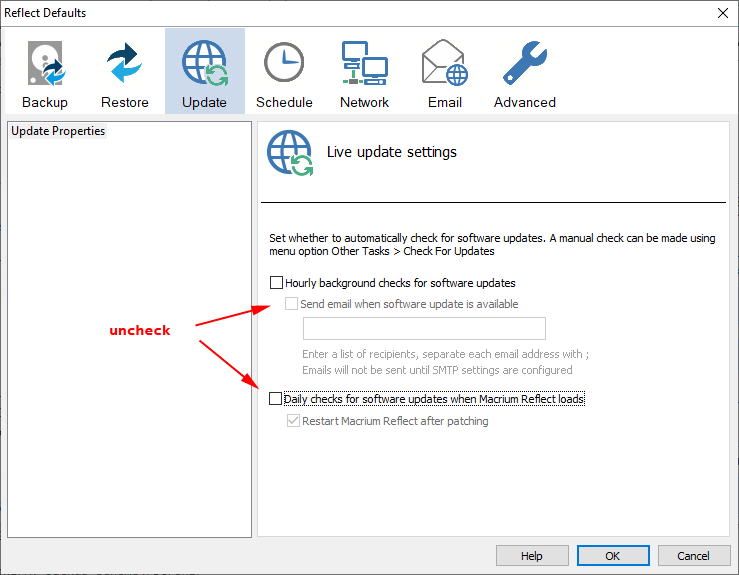739x575 pixels.
Task: Toggle Send email when software update is available
Action: click(291, 304)
